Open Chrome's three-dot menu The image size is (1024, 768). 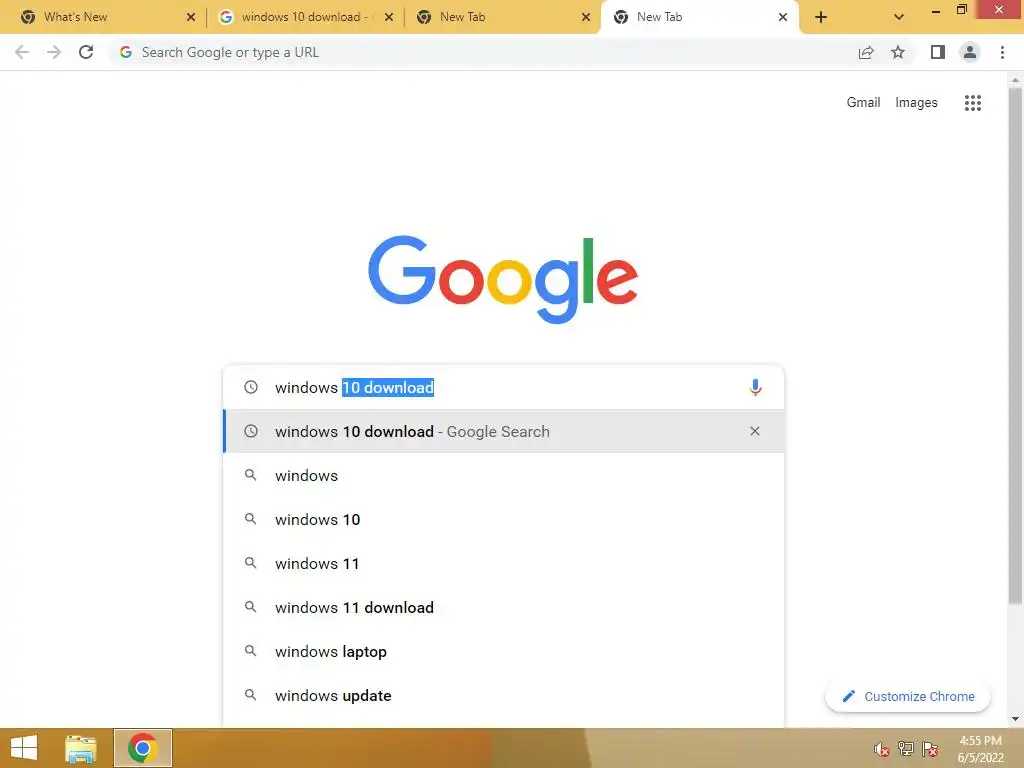point(1002,52)
